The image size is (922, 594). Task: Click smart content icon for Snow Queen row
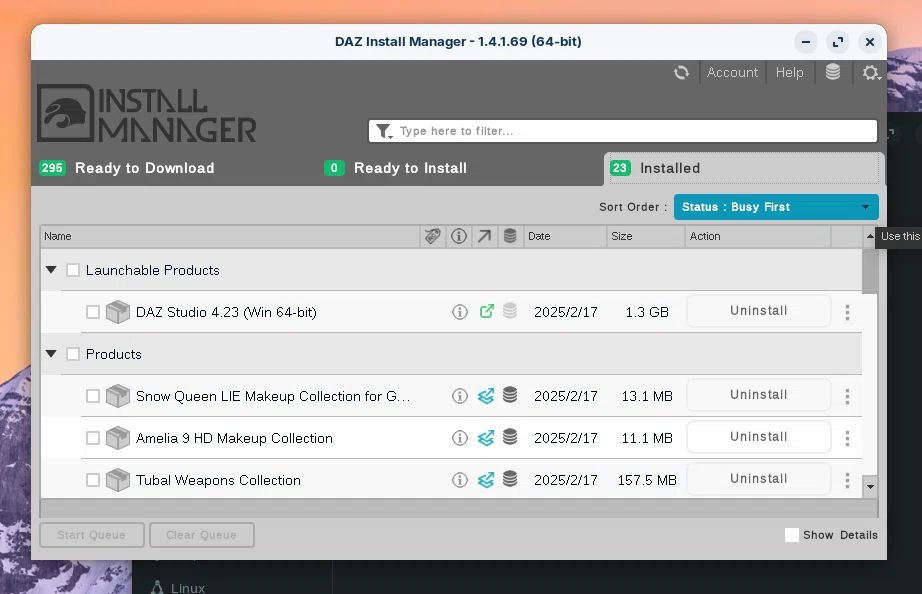486,396
